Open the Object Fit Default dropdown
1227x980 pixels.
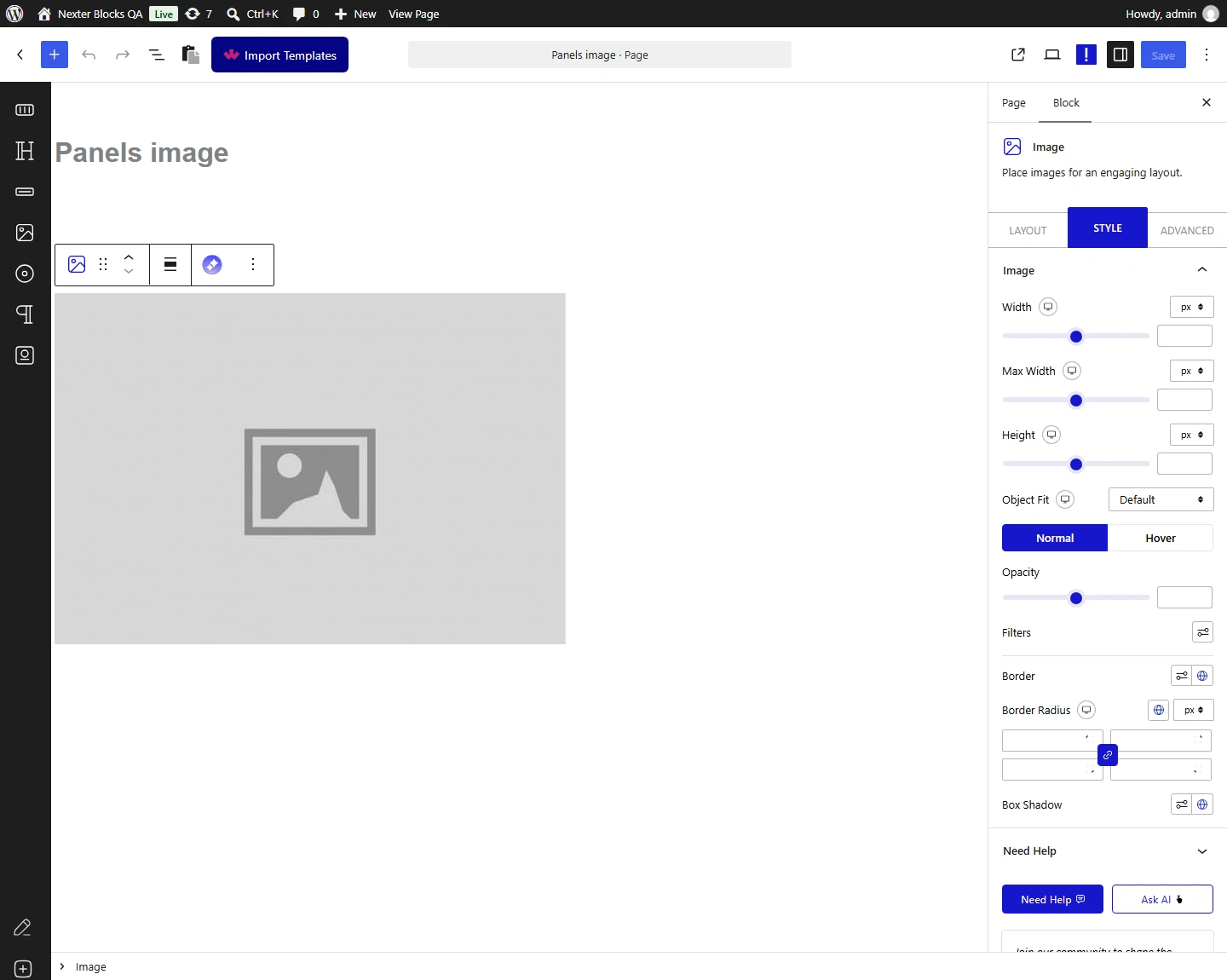tap(1161, 499)
